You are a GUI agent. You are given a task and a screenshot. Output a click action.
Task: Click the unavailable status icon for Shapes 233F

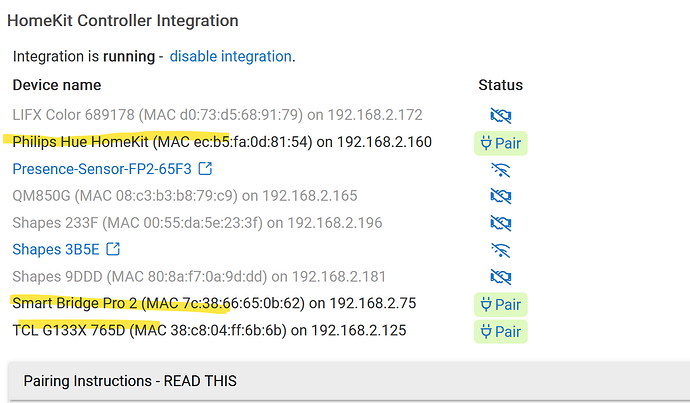[500, 223]
